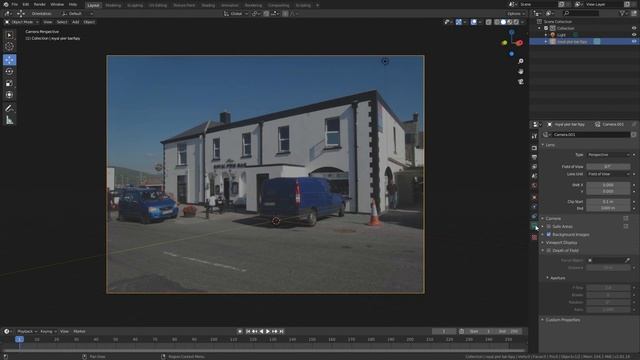
Task: Toggle viewport overlays button
Action: pos(473,22)
